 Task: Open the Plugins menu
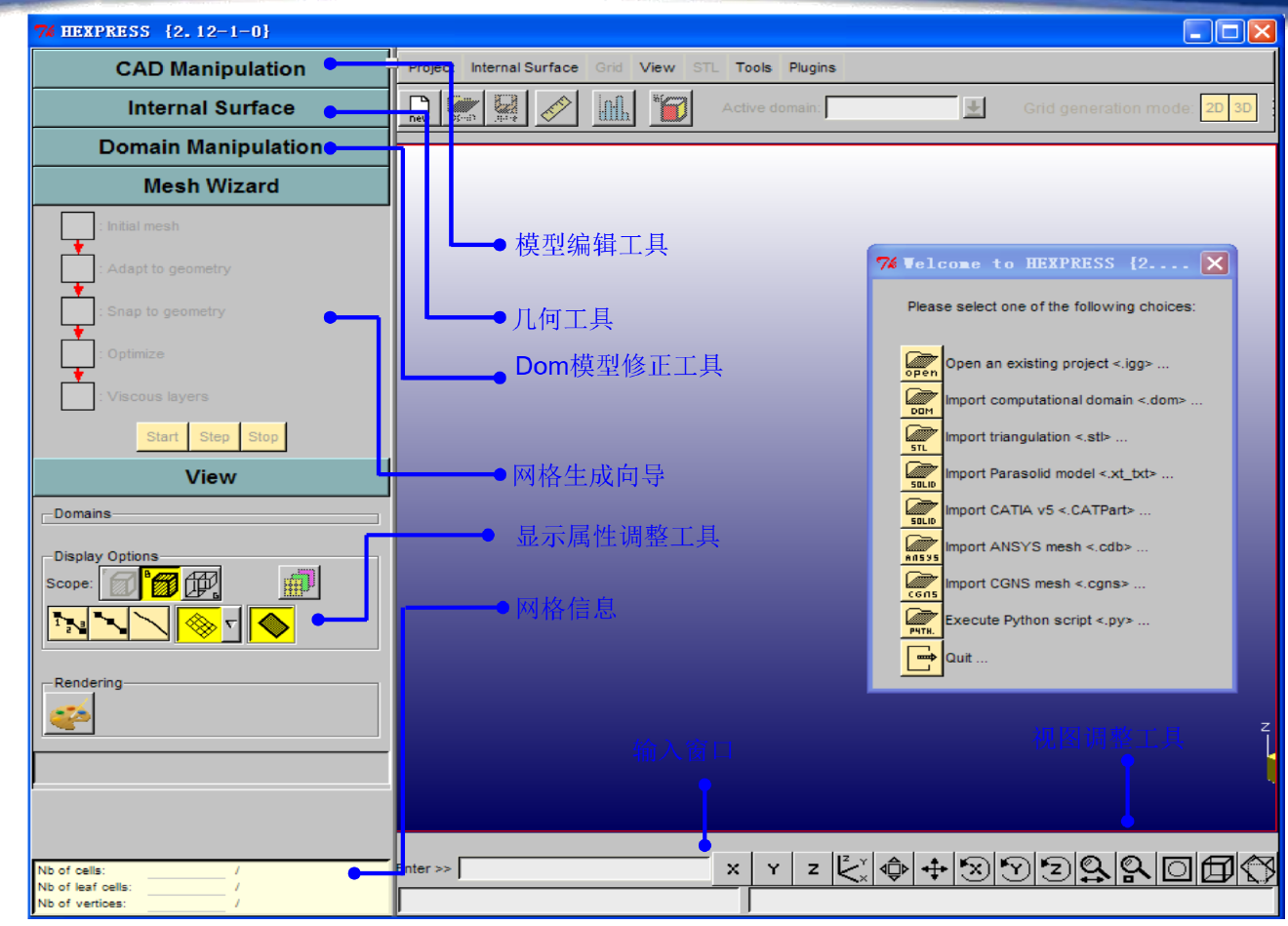pos(812,67)
